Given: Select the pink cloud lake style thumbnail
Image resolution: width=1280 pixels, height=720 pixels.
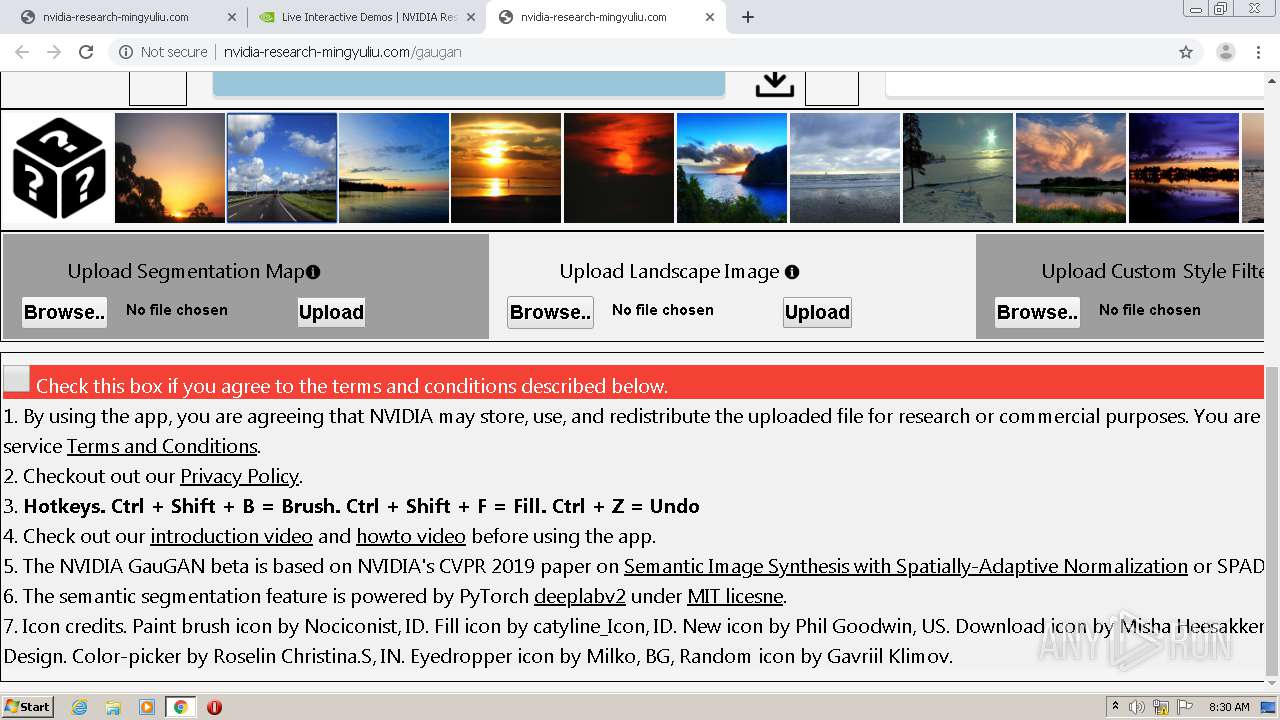Looking at the screenshot, I should click(x=1071, y=168).
